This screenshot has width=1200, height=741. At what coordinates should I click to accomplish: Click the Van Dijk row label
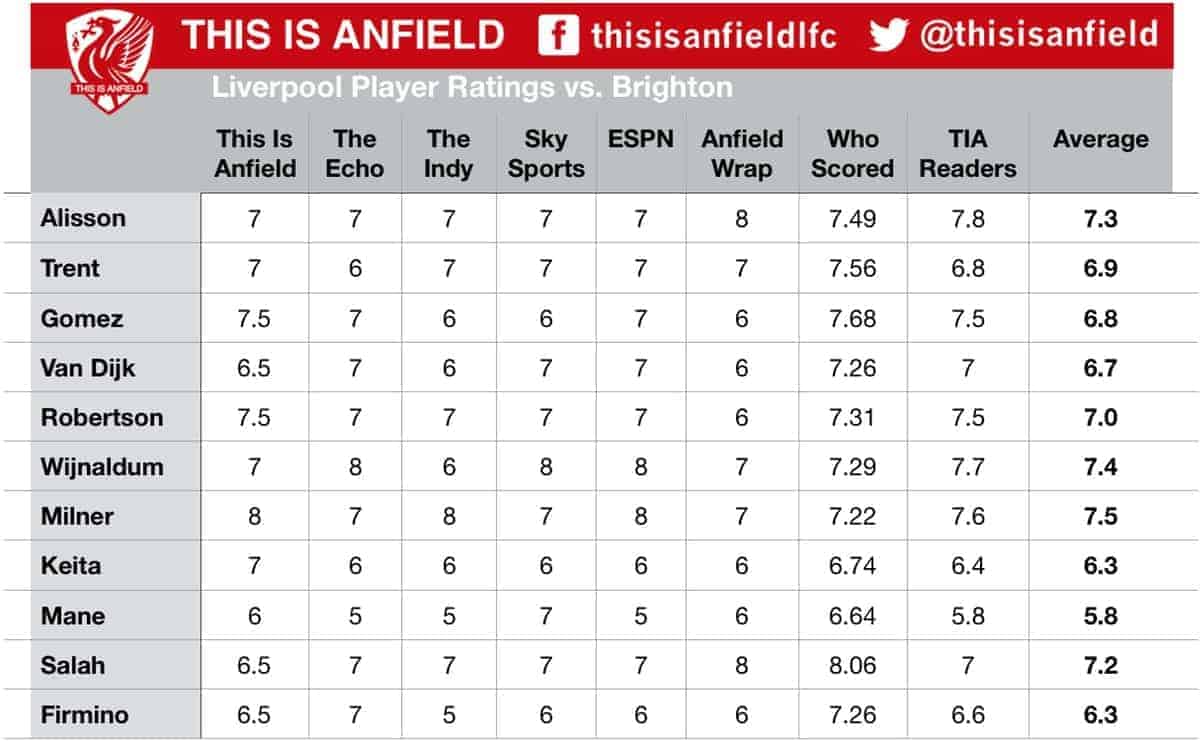click(88, 368)
